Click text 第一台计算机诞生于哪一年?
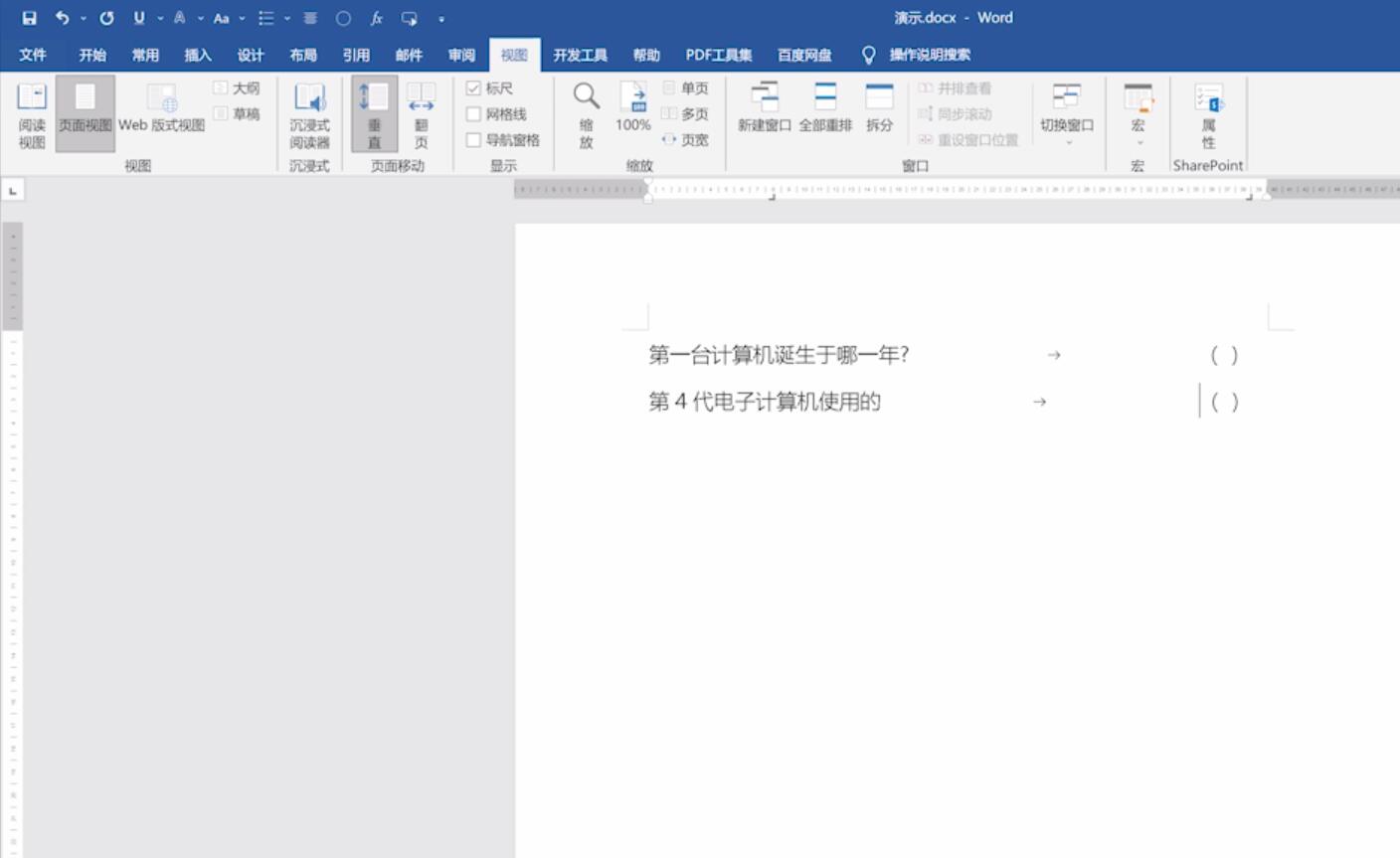The image size is (1400, 858). [779, 355]
